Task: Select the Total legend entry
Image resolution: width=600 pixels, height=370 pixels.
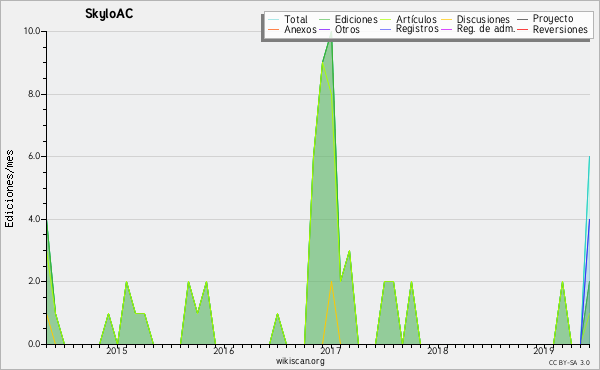Action: (296, 19)
